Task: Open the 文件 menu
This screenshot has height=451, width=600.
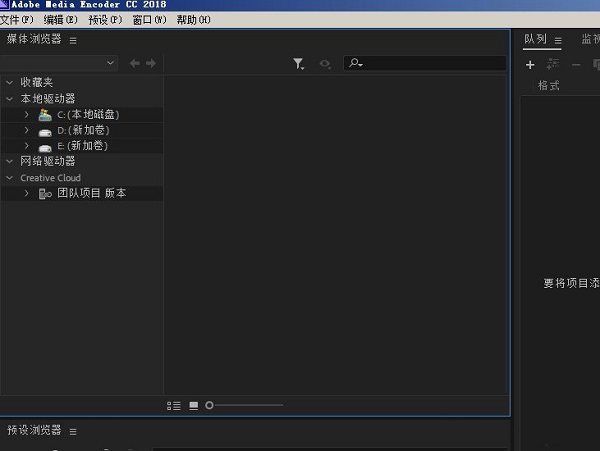Action: coord(17,19)
